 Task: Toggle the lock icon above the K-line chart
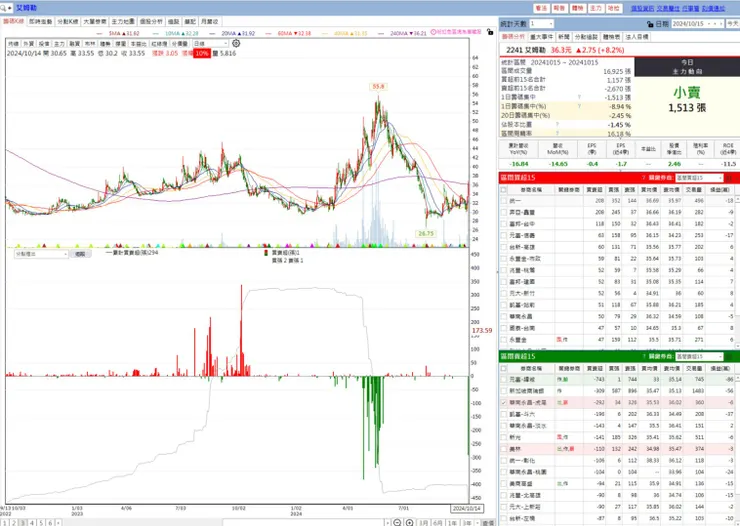pyautogui.click(x=490, y=32)
